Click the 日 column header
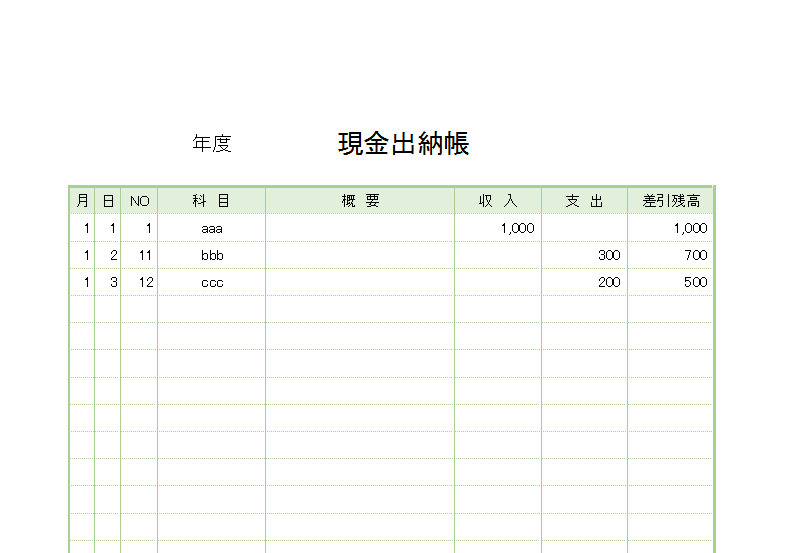Viewport: 786px width, 553px height. pos(108,201)
